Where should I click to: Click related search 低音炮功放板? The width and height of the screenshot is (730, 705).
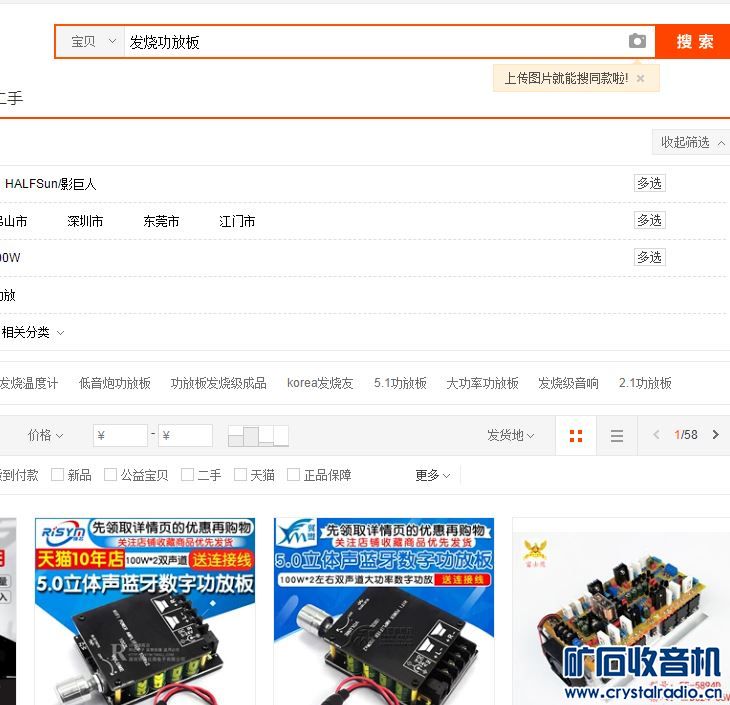115,383
